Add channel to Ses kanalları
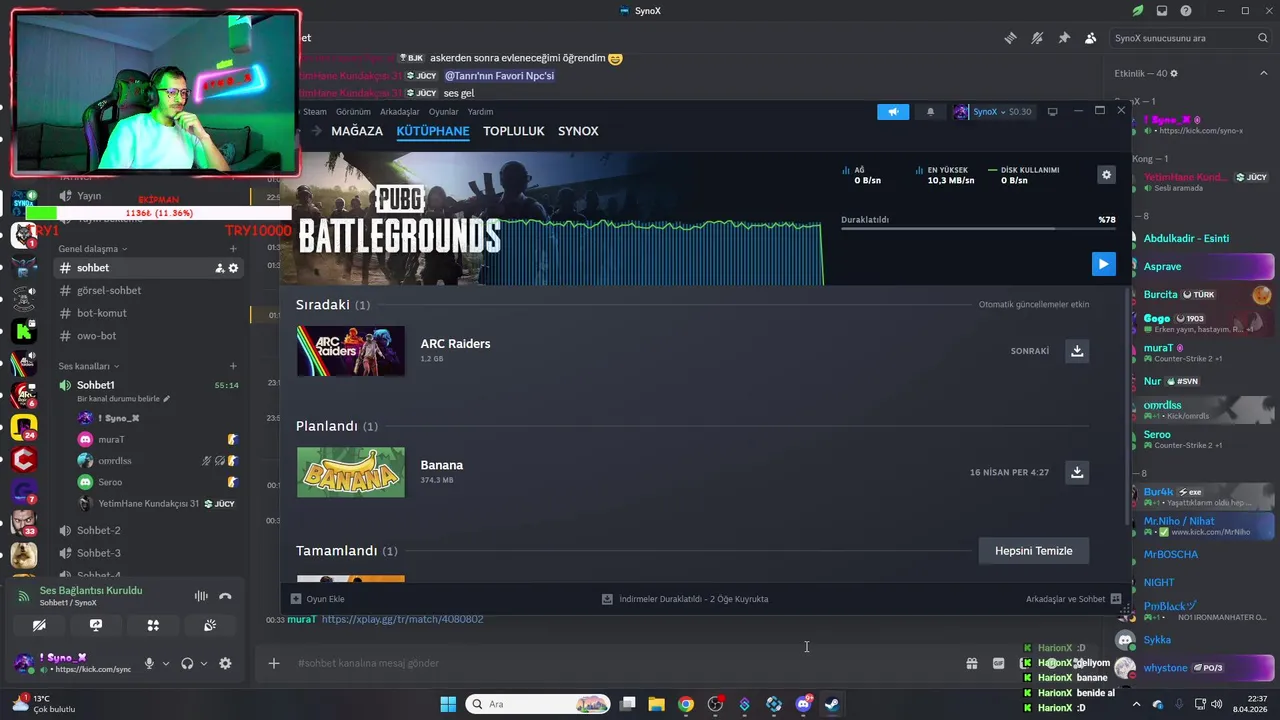The height and width of the screenshot is (720, 1280). [233, 366]
